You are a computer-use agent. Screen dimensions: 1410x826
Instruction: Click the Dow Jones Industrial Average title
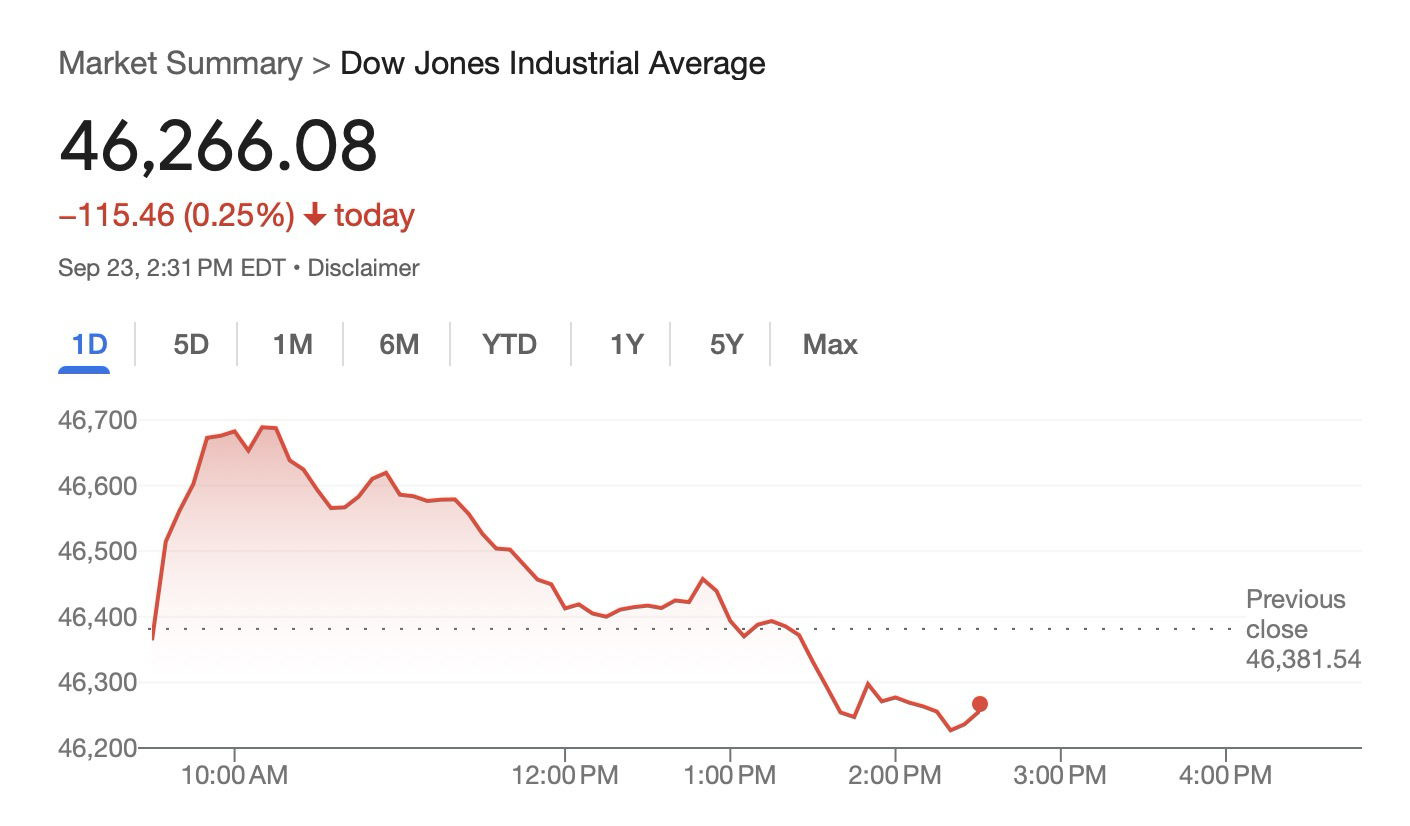pos(553,63)
